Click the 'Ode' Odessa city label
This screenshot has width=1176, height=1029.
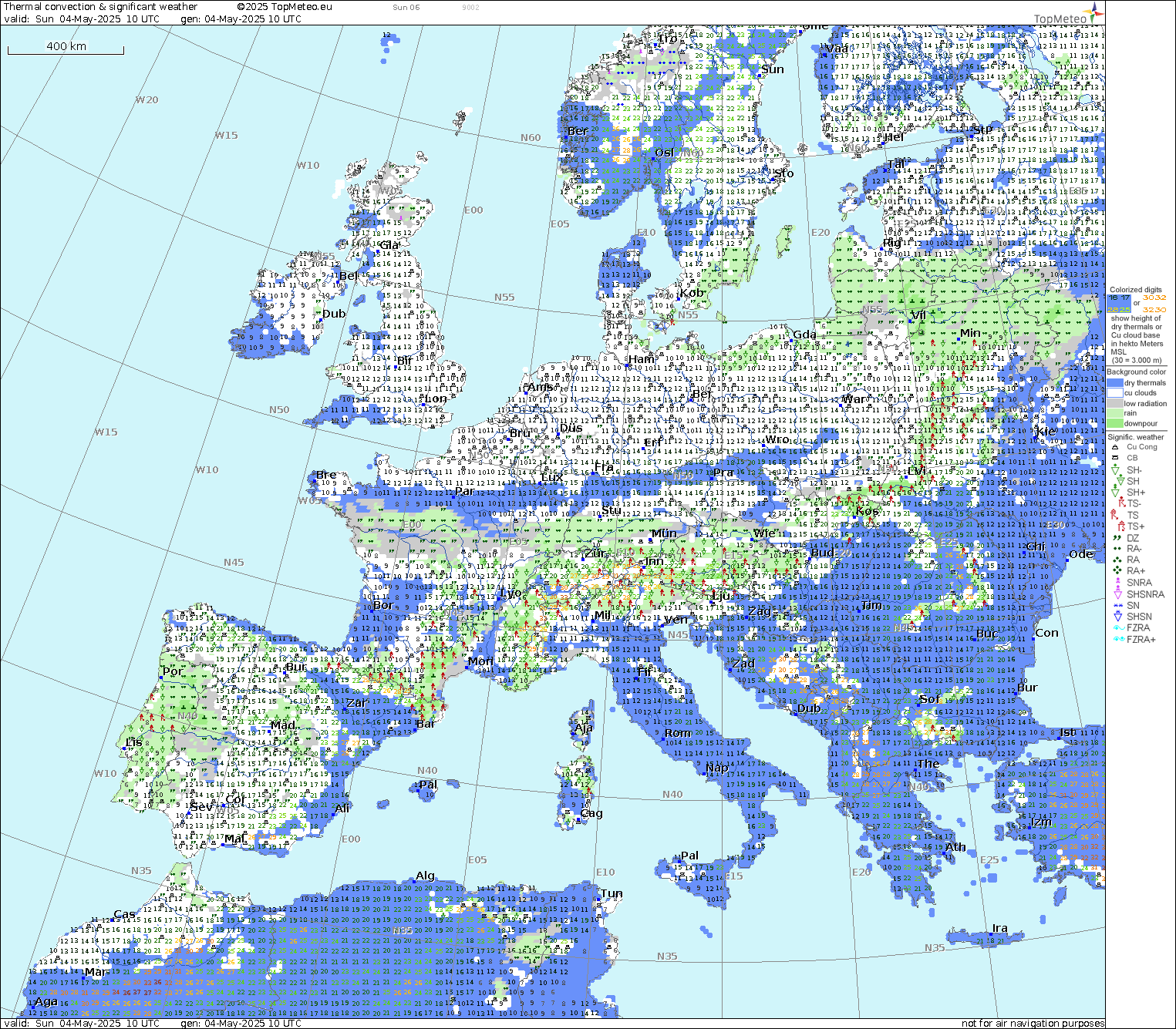[1081, 553]
